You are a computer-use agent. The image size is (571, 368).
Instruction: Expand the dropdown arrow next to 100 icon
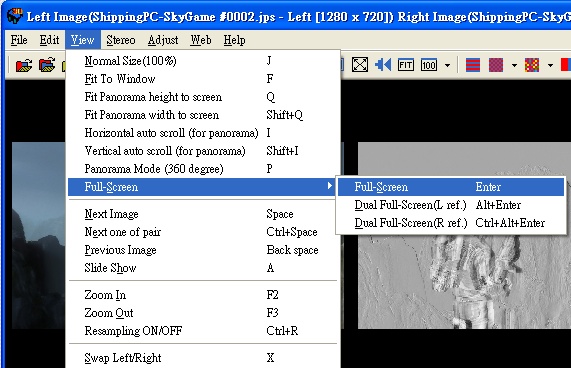click(x=447, y=66)
